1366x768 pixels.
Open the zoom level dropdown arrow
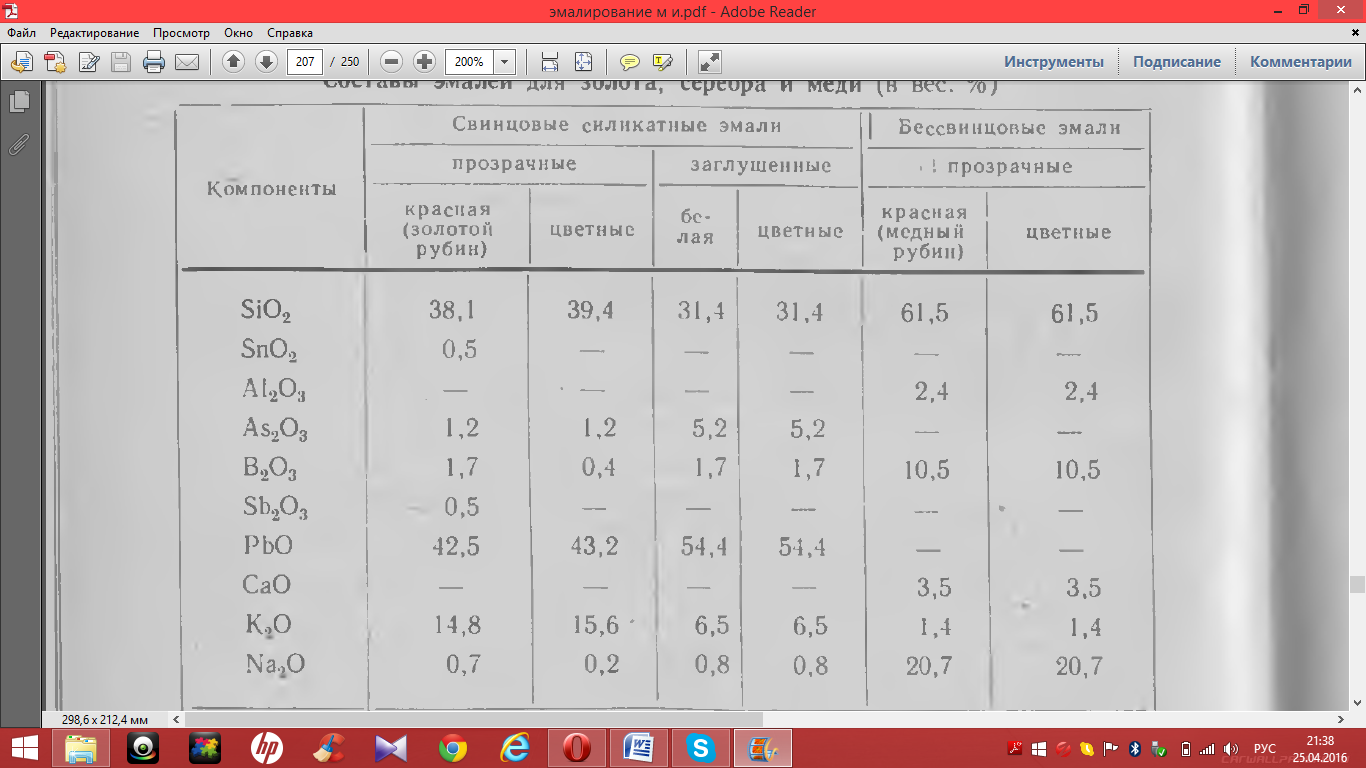click(x=505, y=62)
